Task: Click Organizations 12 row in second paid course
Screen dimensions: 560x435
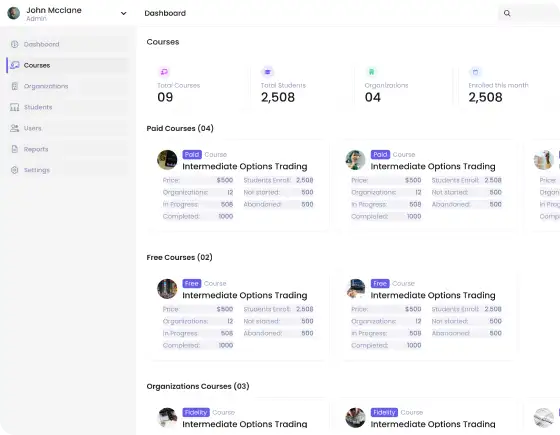Action: pyautogui.click(x=386, y=192)
